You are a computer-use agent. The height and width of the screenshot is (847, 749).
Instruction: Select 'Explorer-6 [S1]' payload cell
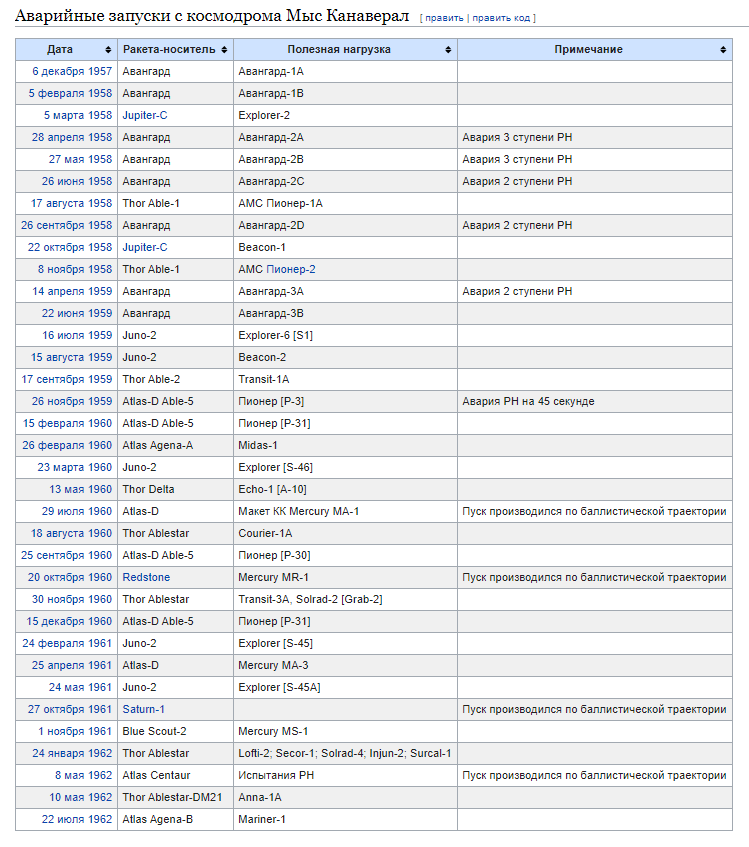346,335
